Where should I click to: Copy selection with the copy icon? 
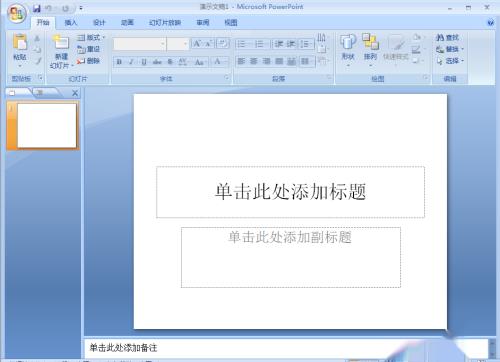37,50
